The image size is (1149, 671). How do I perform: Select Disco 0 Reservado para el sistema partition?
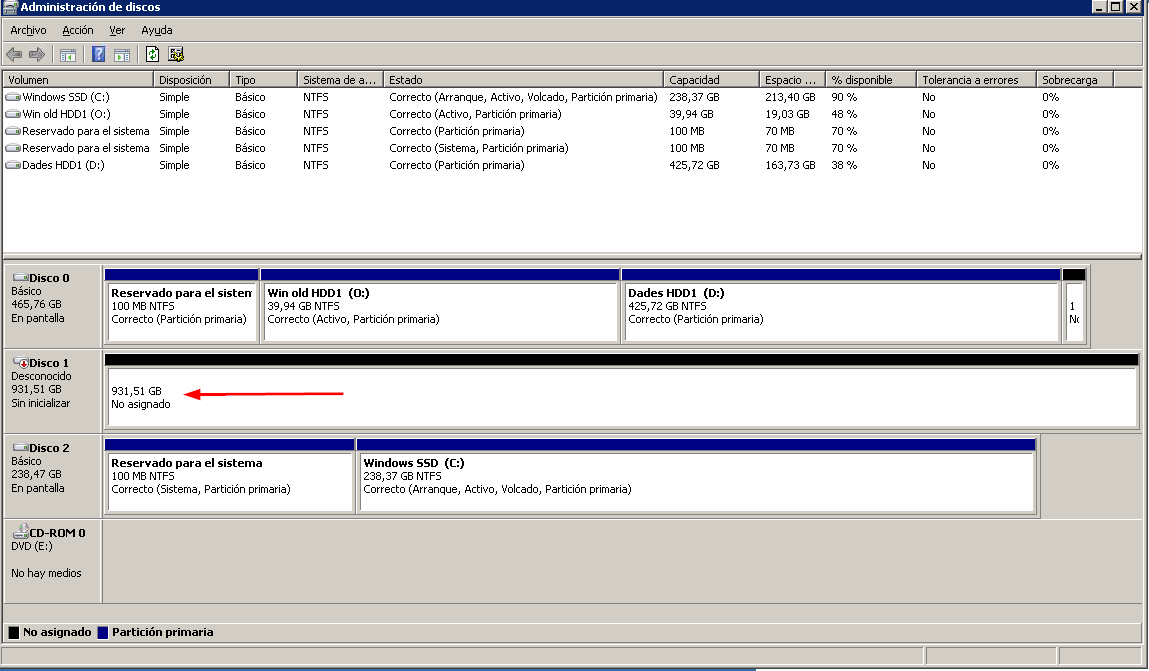click(x=182, y=305)
